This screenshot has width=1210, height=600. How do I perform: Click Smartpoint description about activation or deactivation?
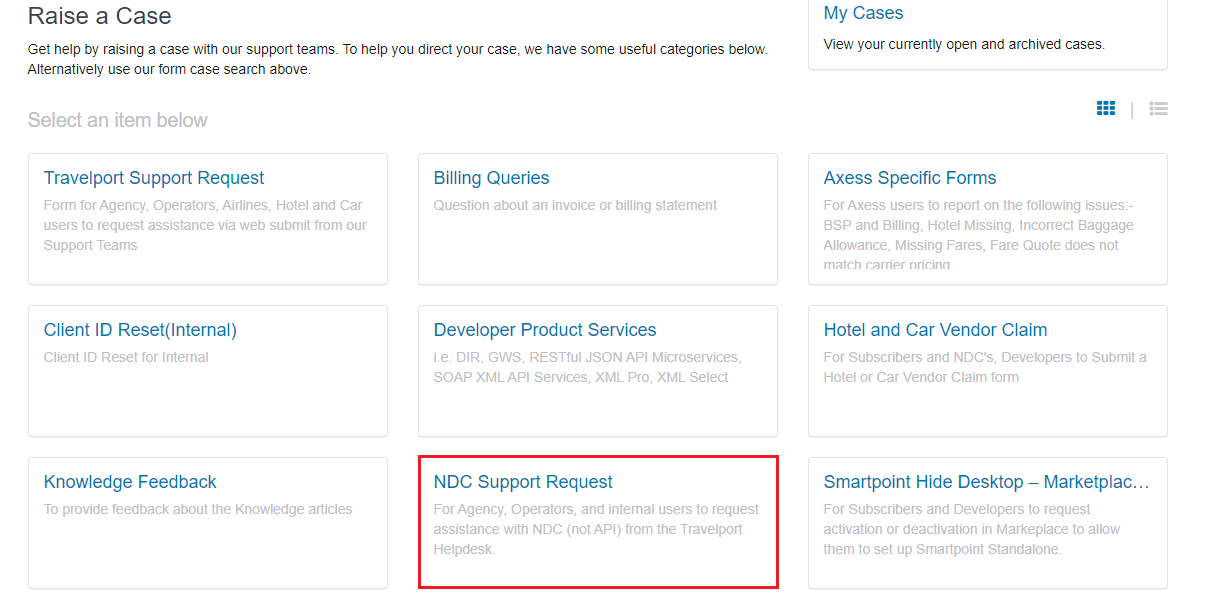point(972,529)
